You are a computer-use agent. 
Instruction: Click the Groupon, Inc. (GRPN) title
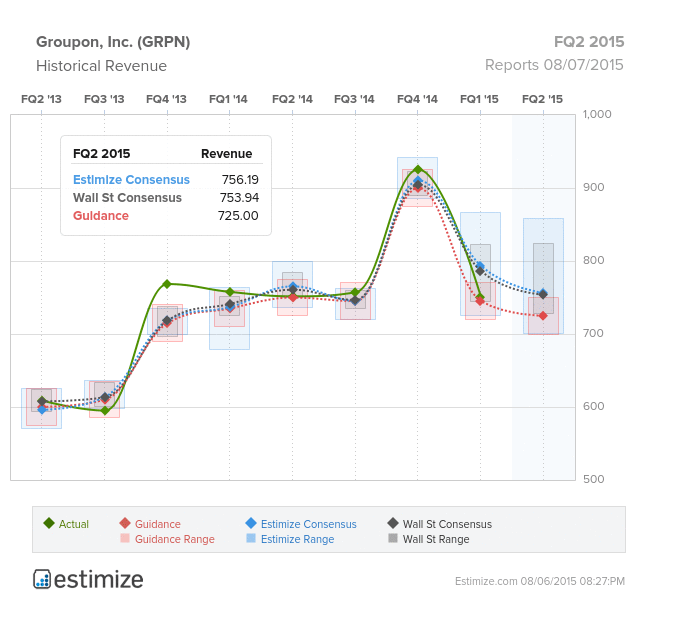(x=113, y=42)
